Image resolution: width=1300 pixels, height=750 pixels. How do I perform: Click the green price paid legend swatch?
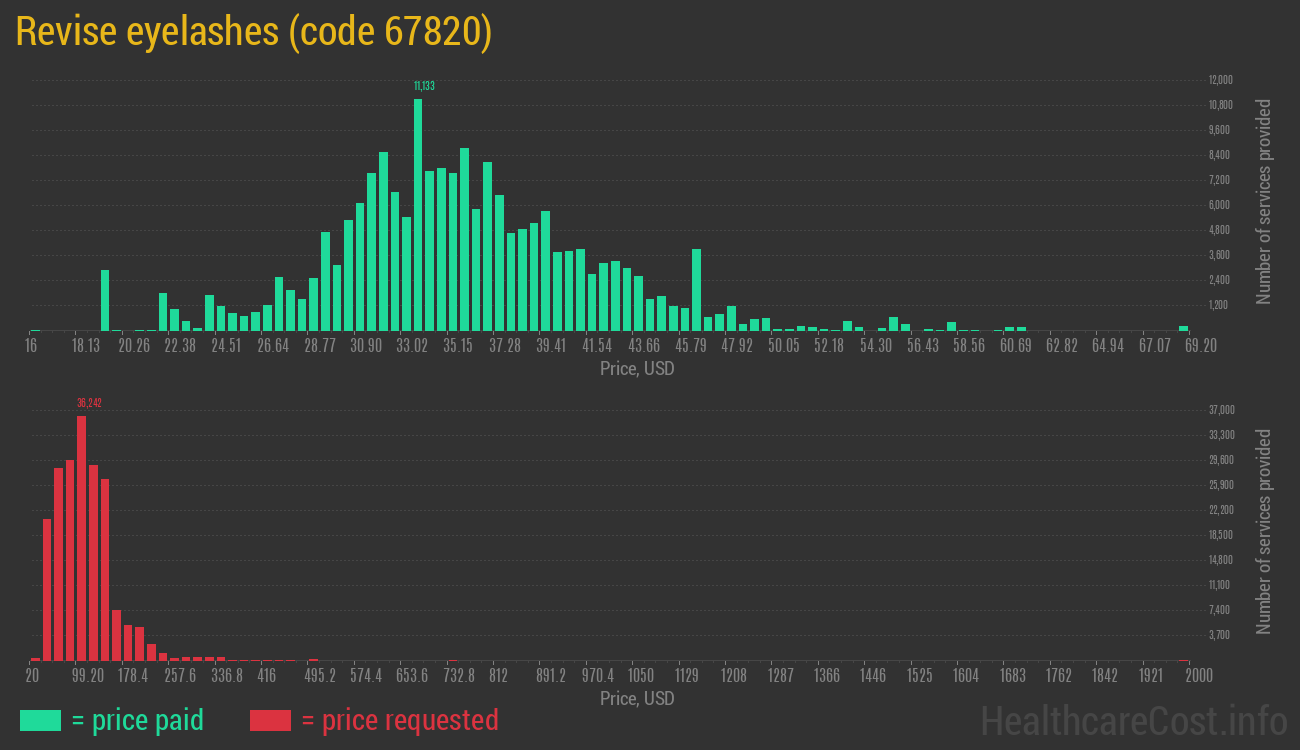coord(40,720)
